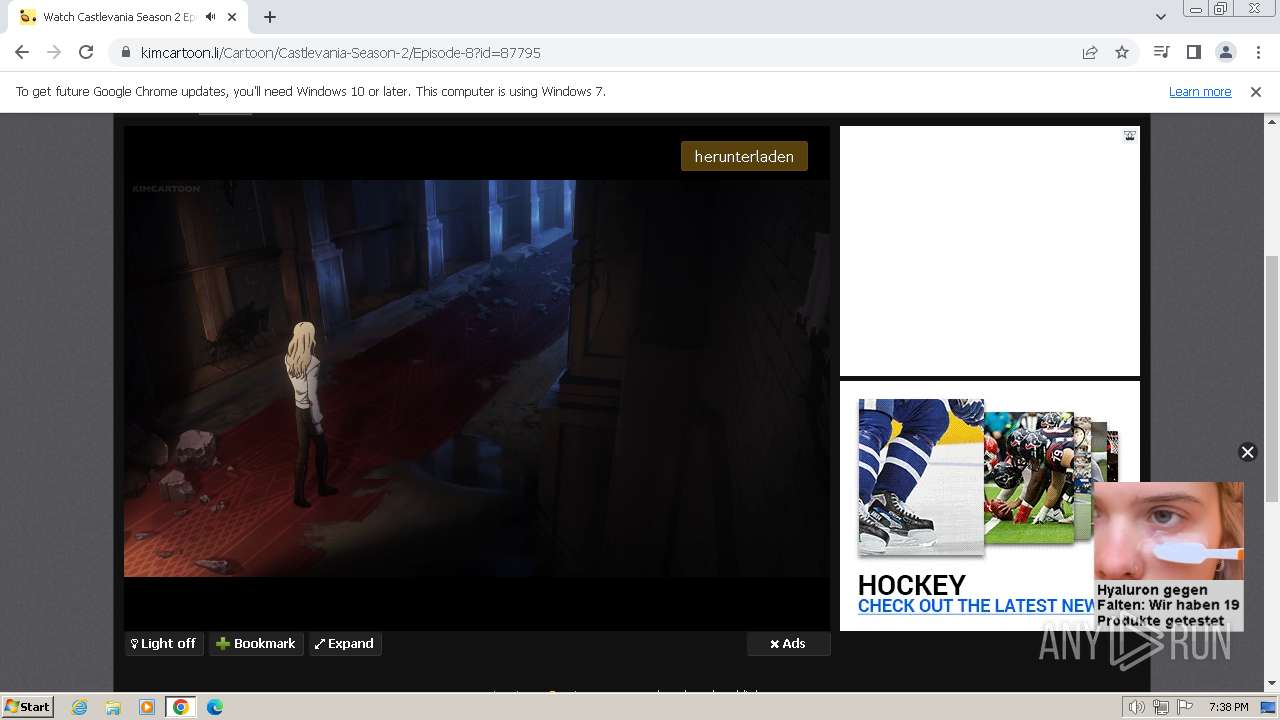This screenshot has width=1280, height=720.
Task: Open the tab search dropdown arrow
Action: click(x=1160, y=17)
